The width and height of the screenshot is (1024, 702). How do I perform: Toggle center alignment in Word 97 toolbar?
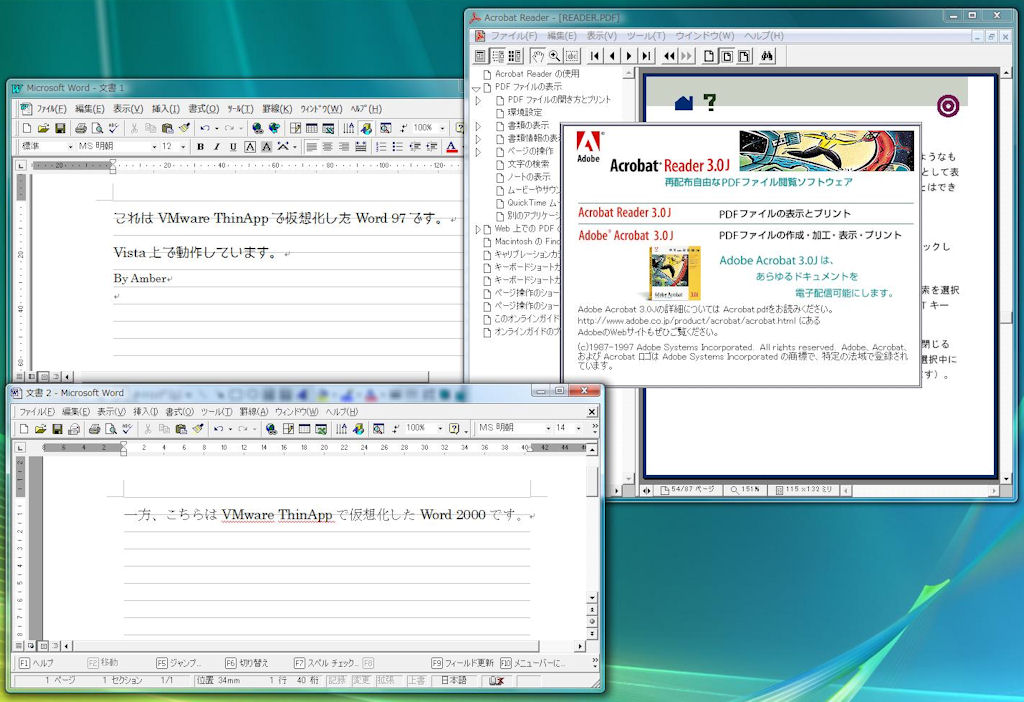tap(328, 147)
